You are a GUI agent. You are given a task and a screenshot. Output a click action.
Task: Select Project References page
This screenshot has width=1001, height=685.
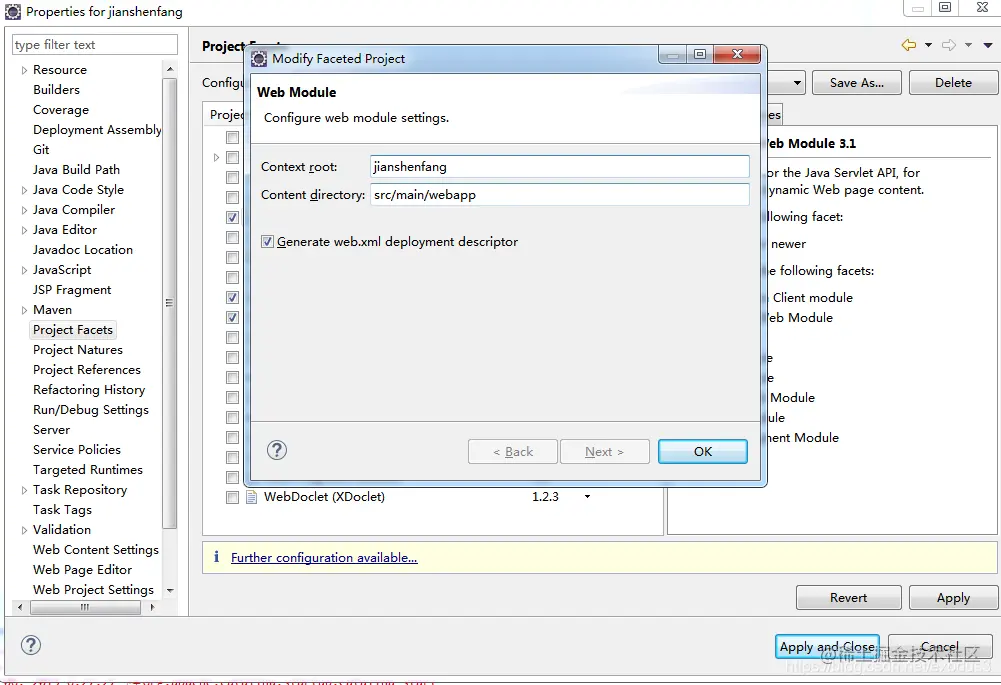(86, 370)
